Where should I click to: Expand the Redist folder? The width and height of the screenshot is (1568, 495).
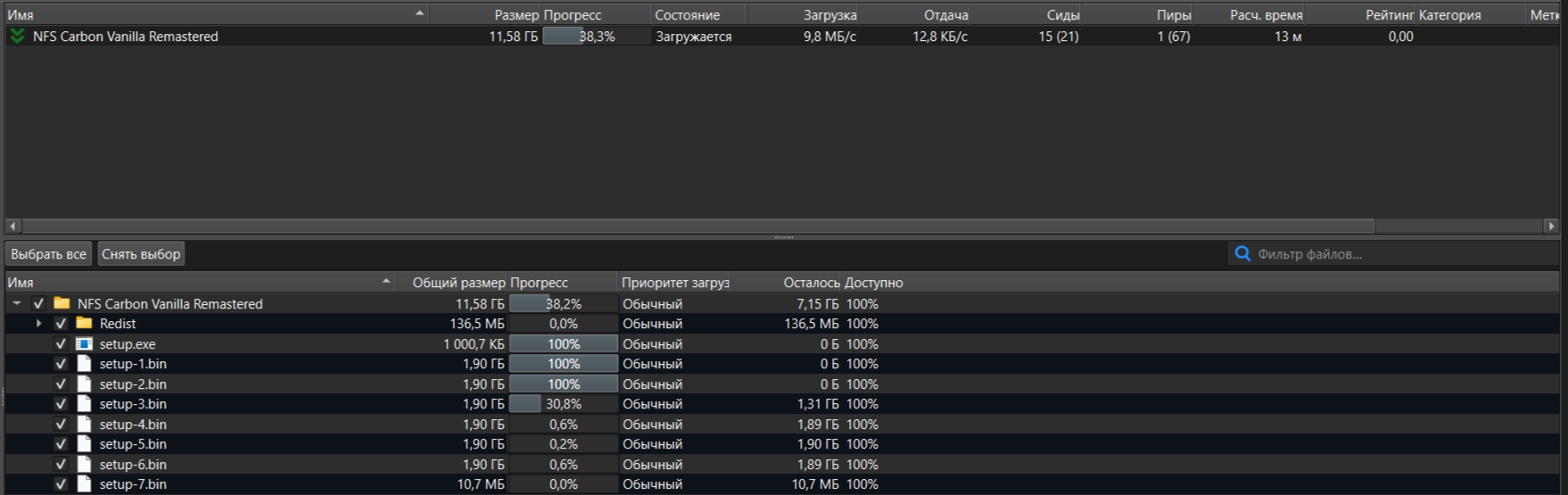[x=38, y=323]
